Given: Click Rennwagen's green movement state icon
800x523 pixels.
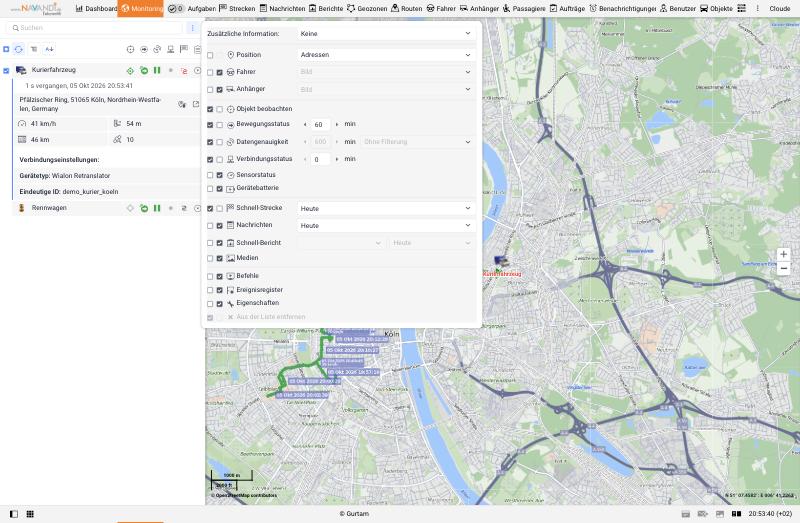Looking at the screenshot, I should click(x=144, y=208).
